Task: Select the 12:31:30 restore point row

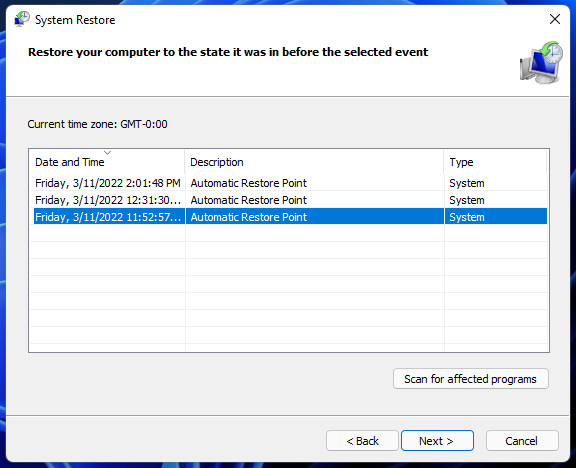Action: 290,200
